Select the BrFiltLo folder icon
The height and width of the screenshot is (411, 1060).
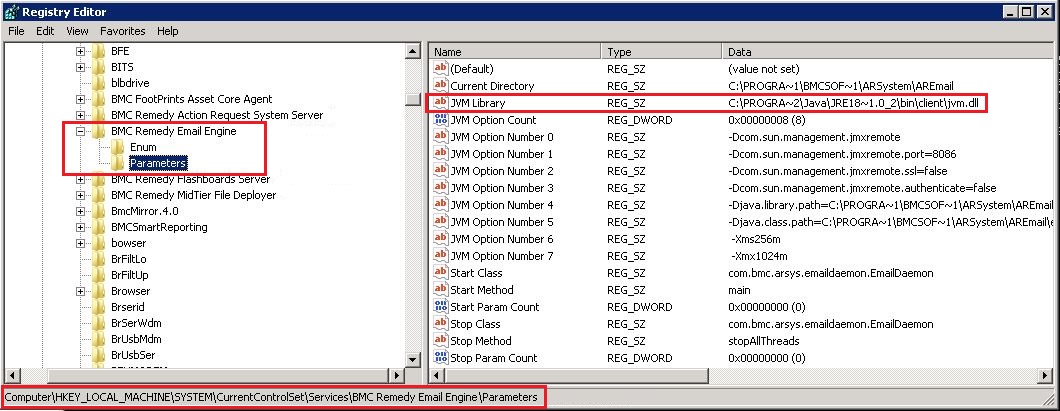click(99, 260)
